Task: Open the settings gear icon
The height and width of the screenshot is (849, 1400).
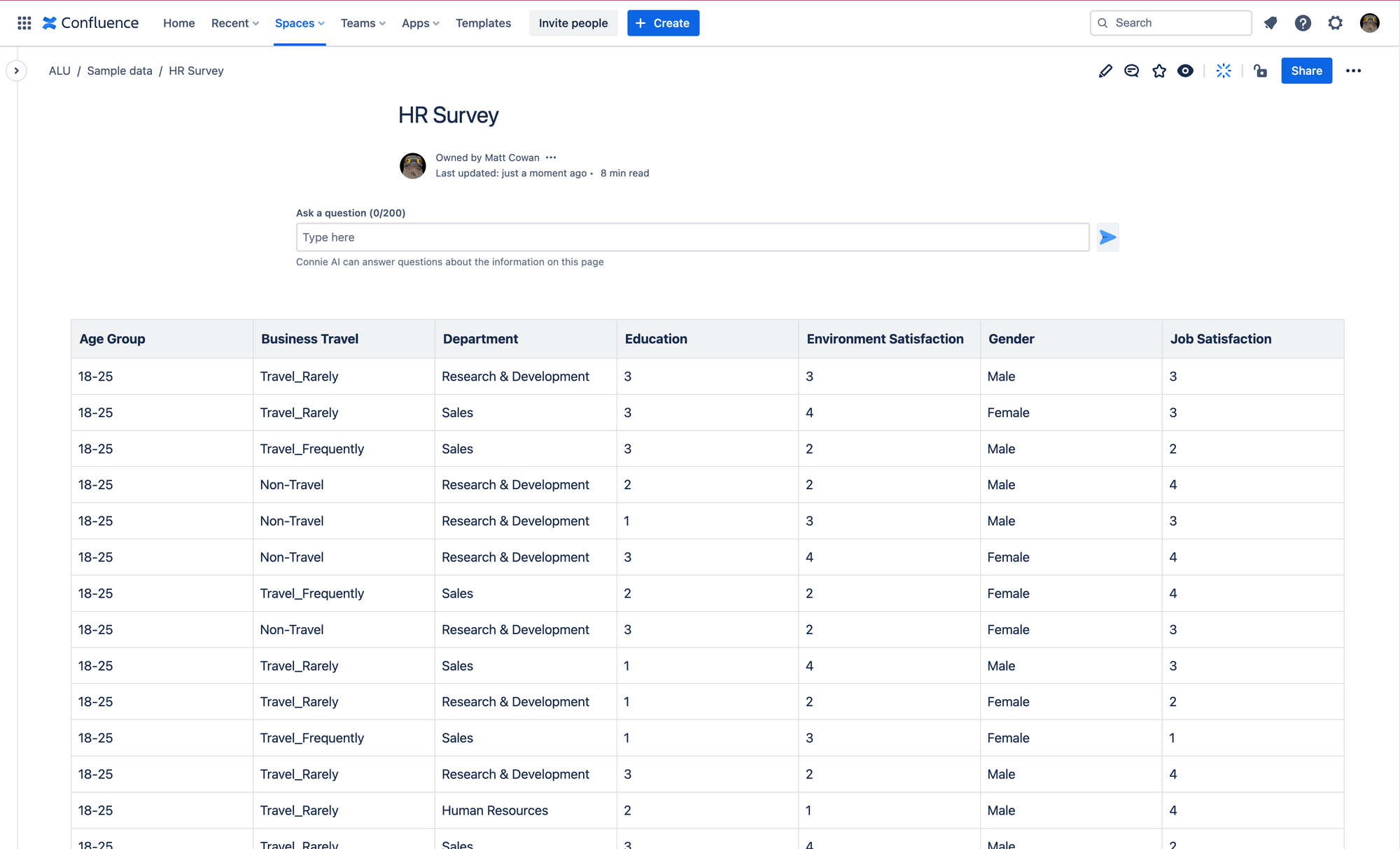Action: 1336,23
